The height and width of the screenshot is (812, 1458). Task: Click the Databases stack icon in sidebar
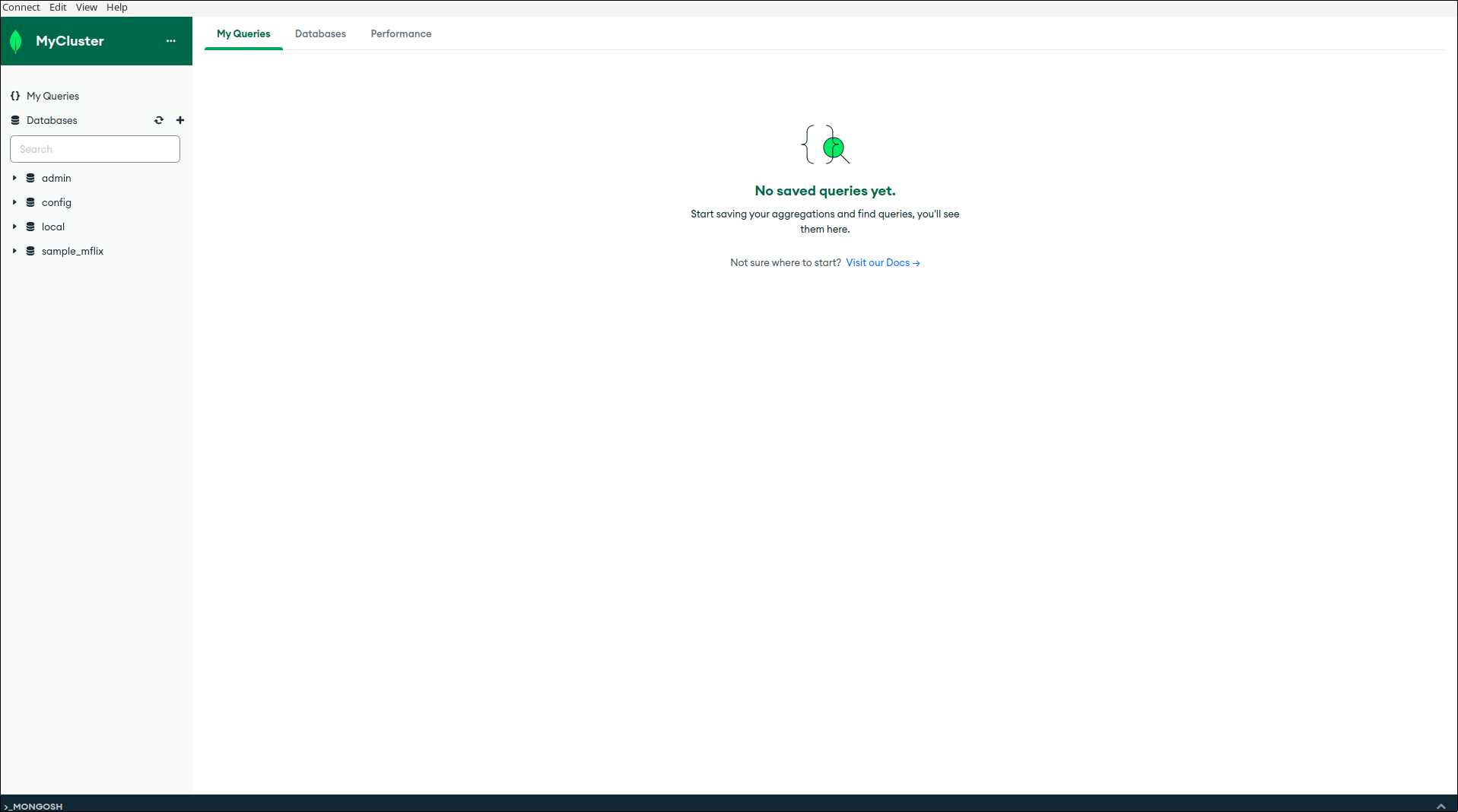[15, 120]
